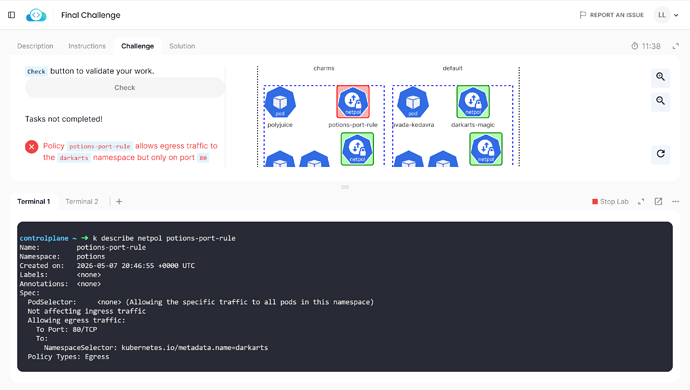The height and width of the screenshot is (390, 690).
Task: Click the darkarts code tag in error
Action: click(x=74, y=158)
